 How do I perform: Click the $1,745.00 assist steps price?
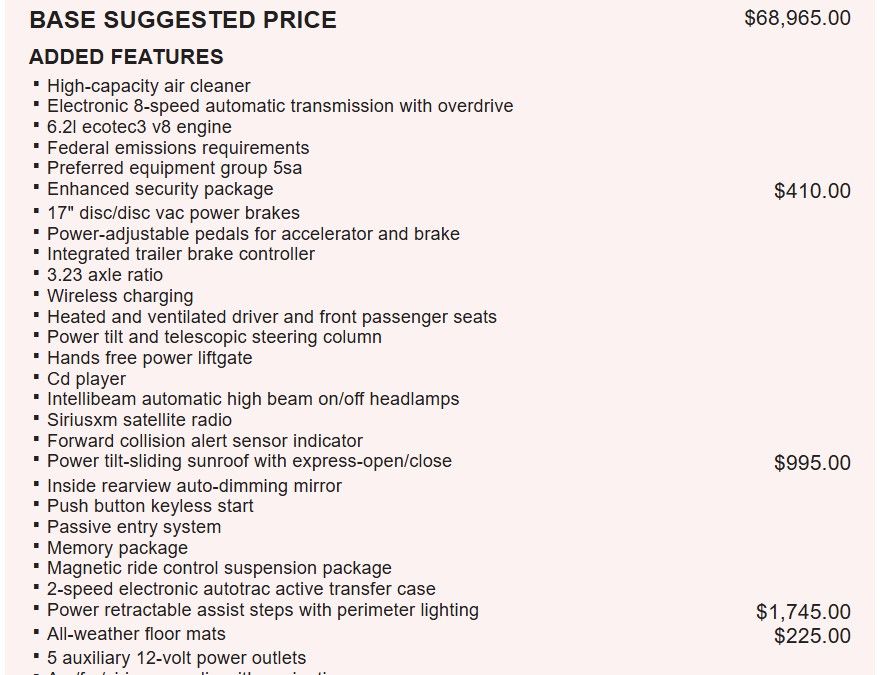803,612
